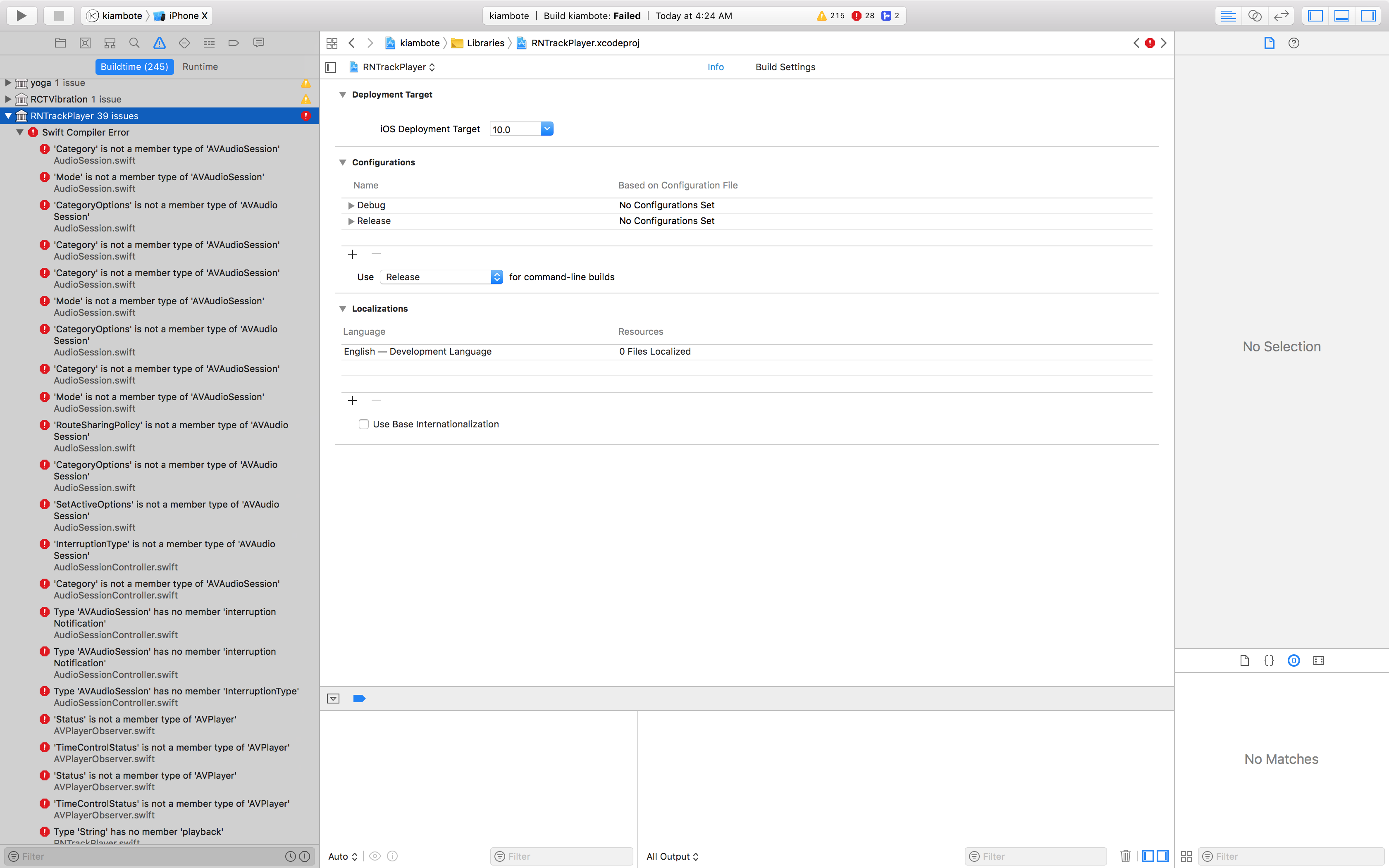The image size is (1389, 868).
Task: Expand the Debug configuration row
Action: click(351, 205)
